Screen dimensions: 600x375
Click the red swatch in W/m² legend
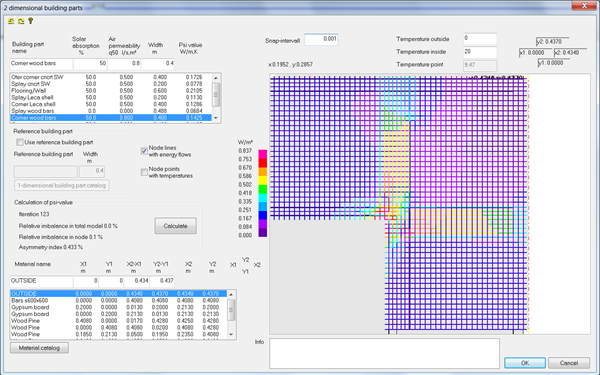pos(262,163)
